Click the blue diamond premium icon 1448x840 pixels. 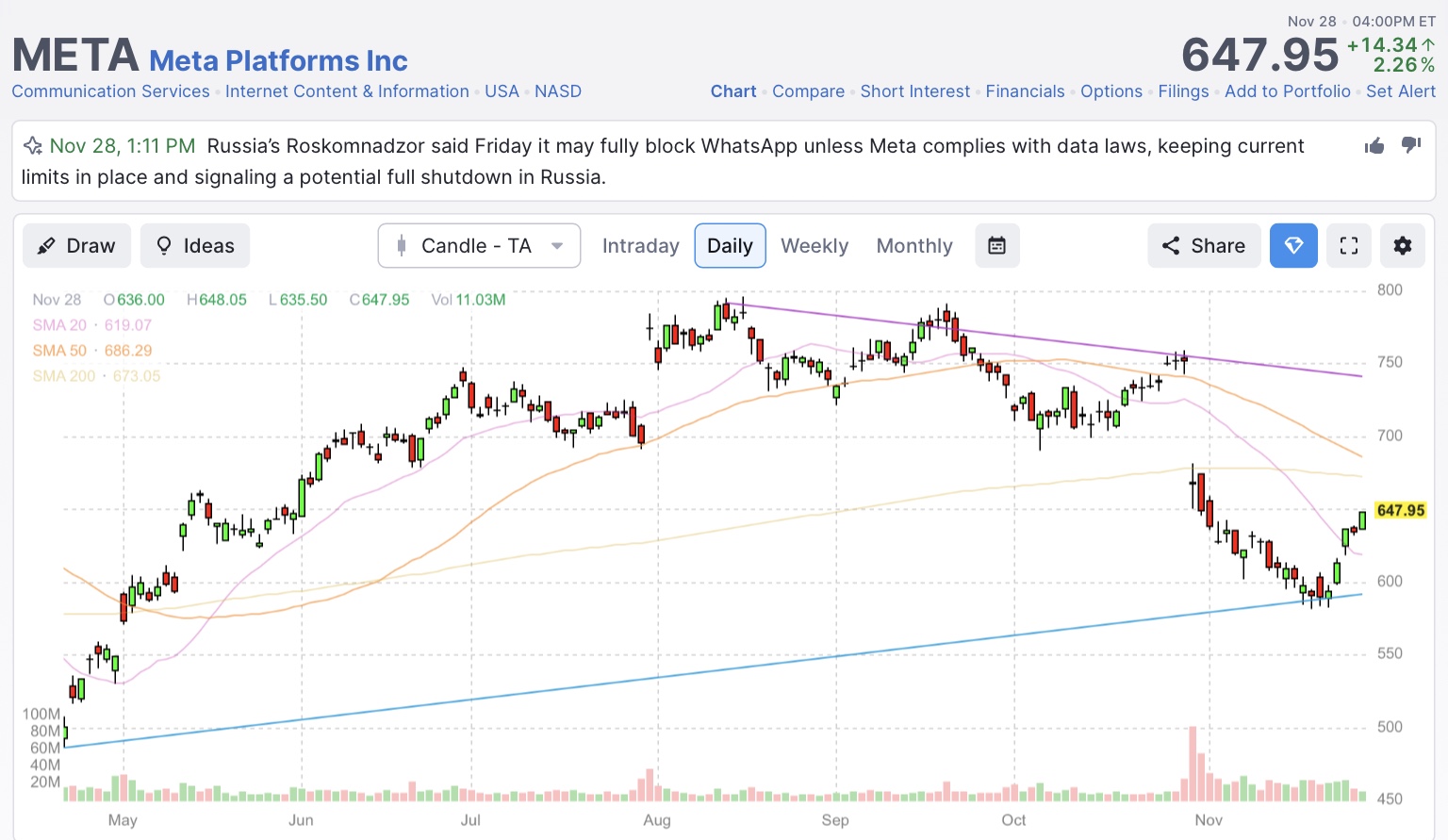point(1293,246)
